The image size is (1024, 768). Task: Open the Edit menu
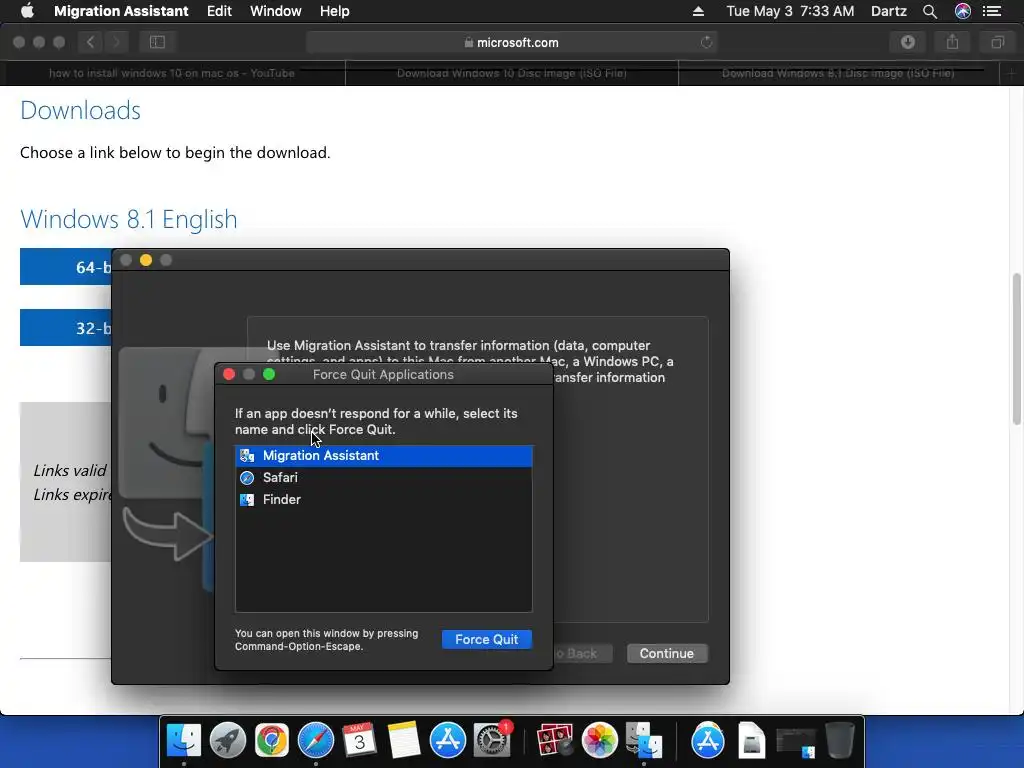(x=219, y=11)
